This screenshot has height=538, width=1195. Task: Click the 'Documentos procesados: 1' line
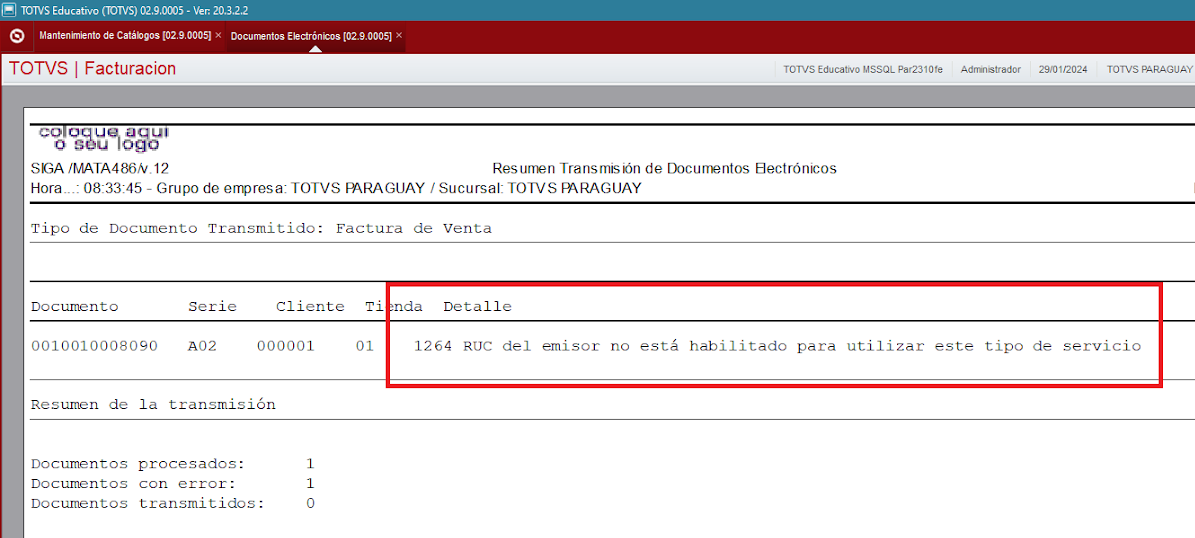tap(172, 464)
